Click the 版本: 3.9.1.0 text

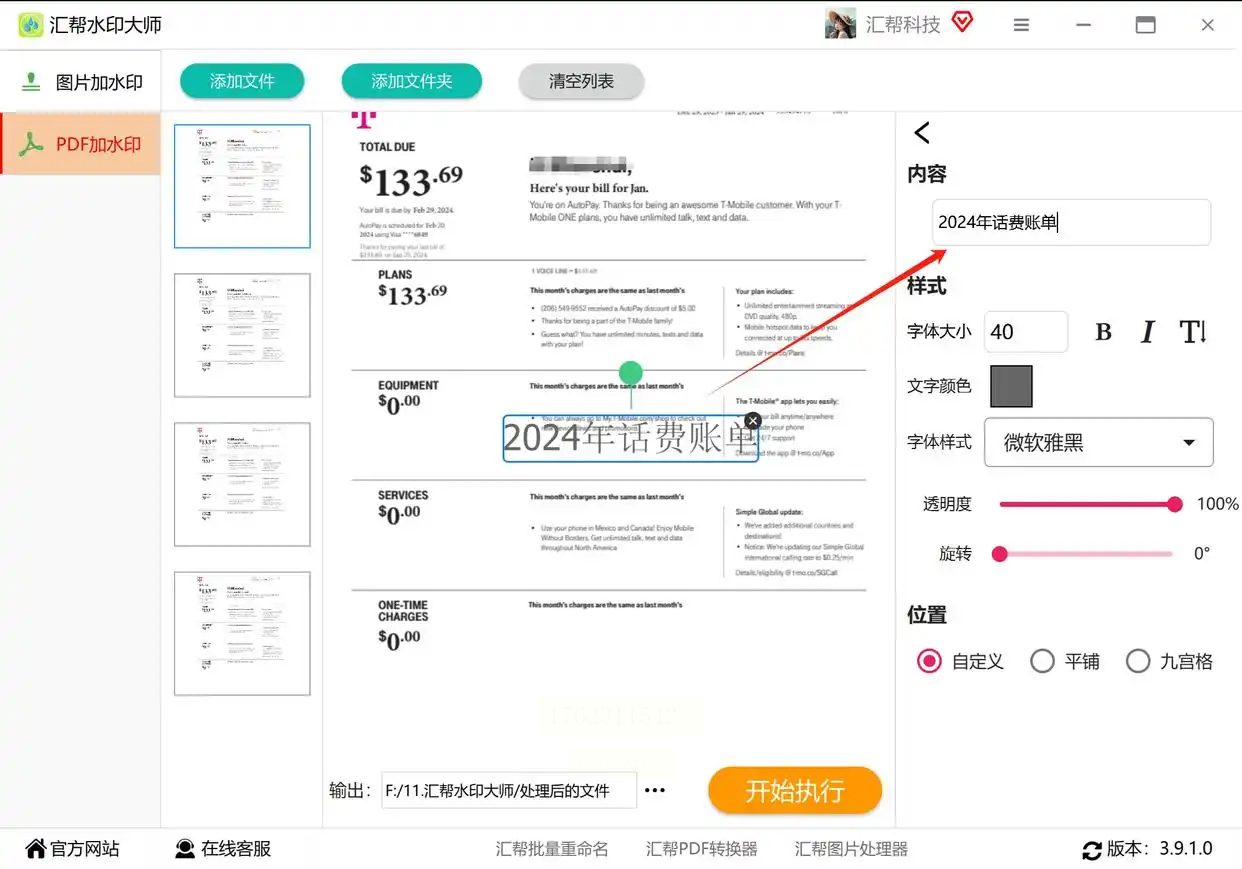pyautogui.click(x=1160, y=849)
